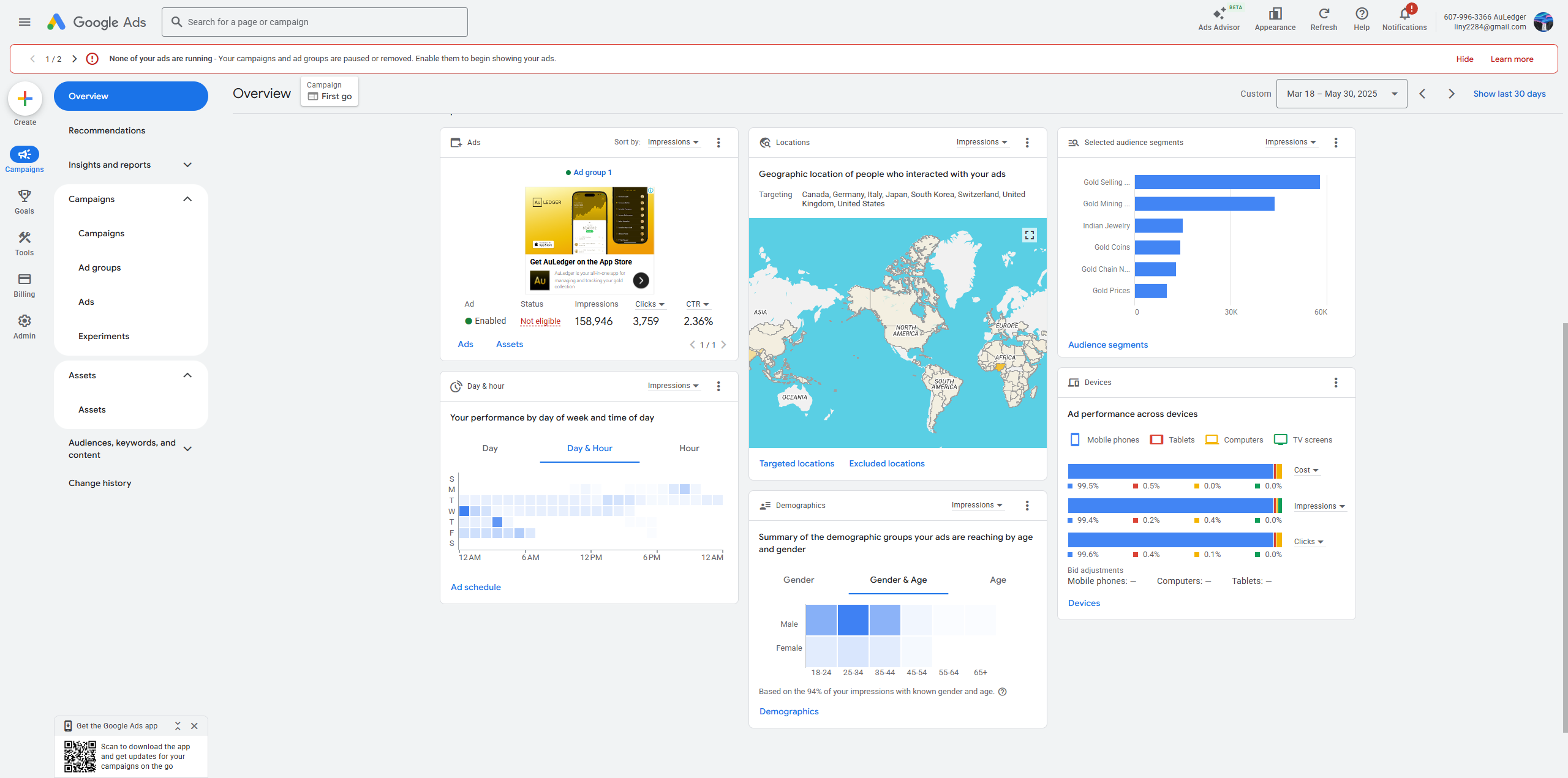Open Devices Cost metric dropdown
This screenshot has height=778, width=1568.
tap(1306, 470)
